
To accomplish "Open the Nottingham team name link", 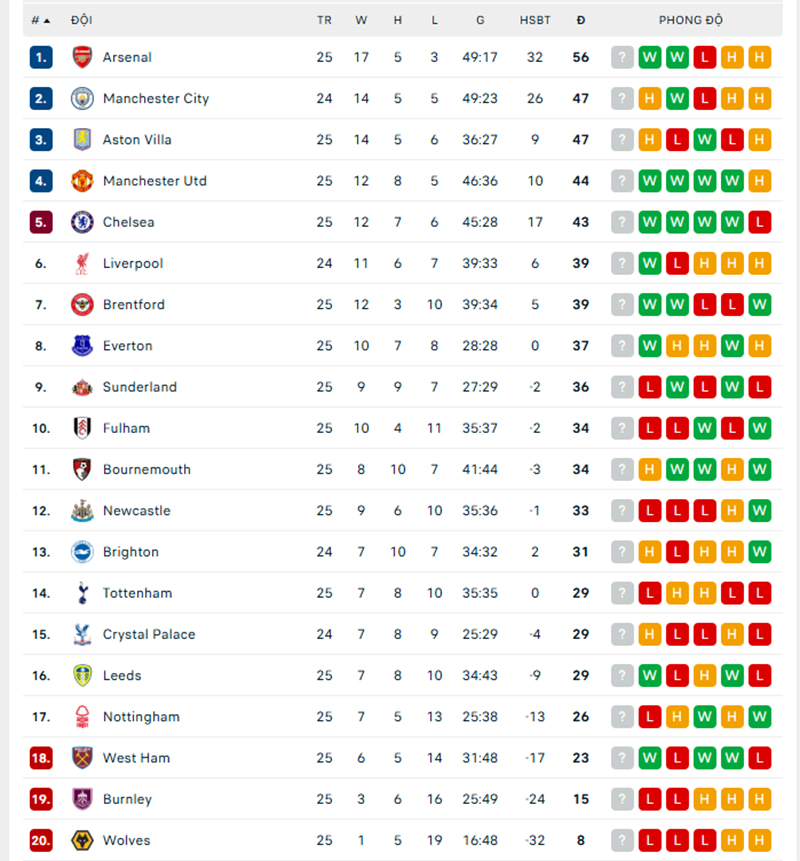I will click(x=141, y=717).
